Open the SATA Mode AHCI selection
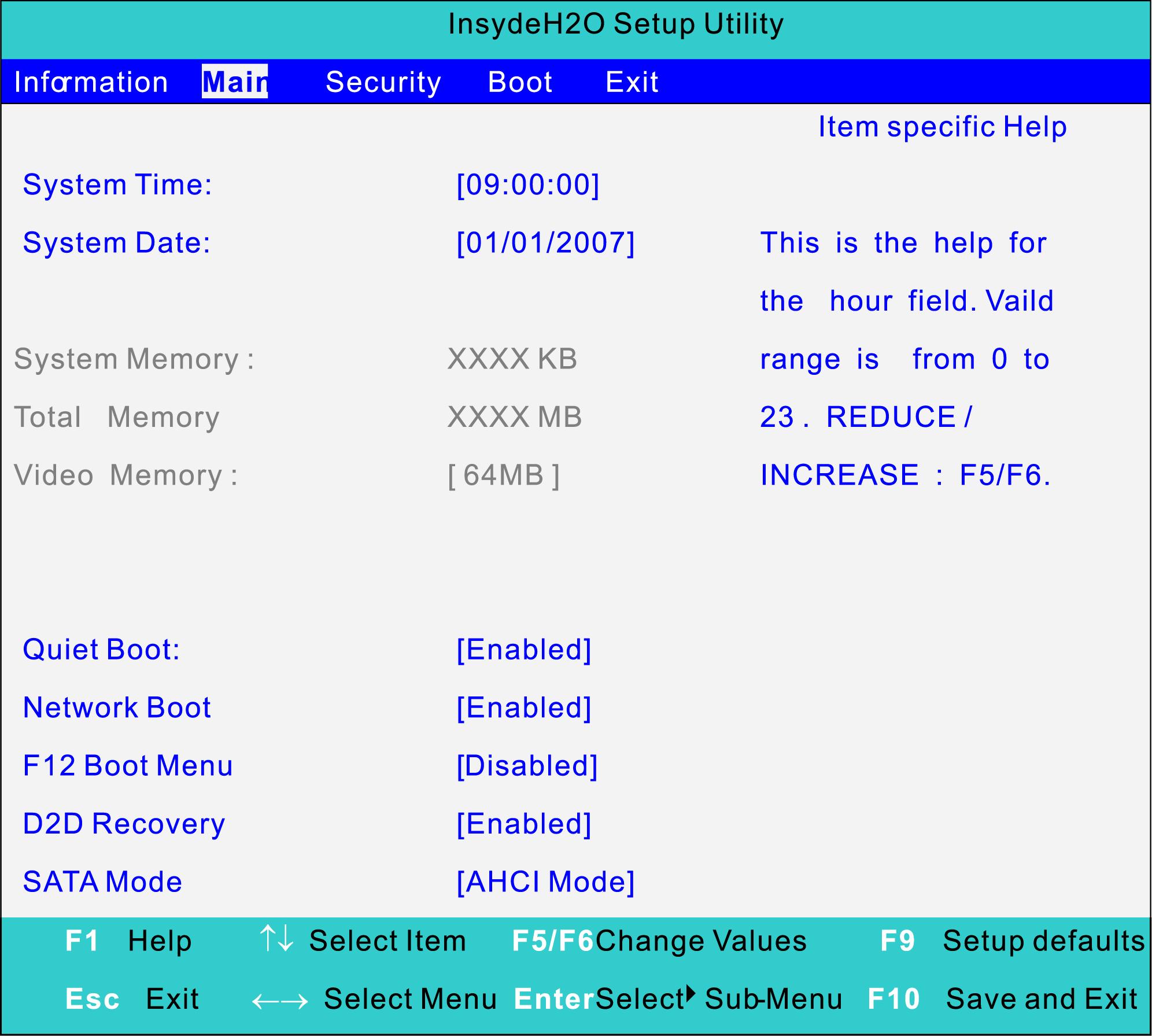 click(545, 882)
